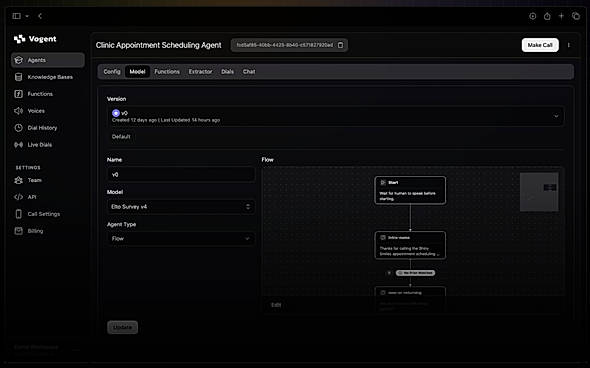The image size is (590, 368).
Task: Select the Start flow node
Action: coord(410,190)
